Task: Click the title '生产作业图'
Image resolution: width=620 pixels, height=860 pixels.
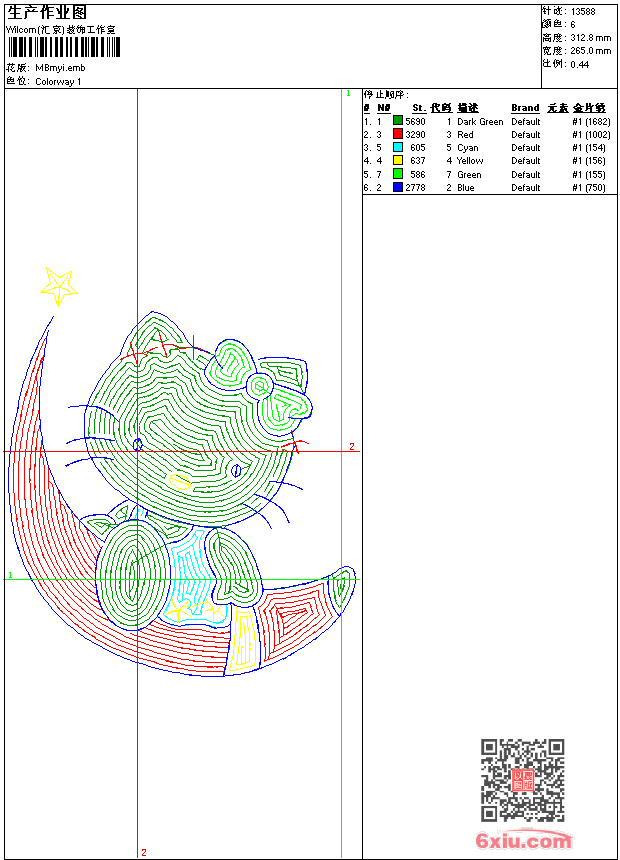Action: pos(47,13)
